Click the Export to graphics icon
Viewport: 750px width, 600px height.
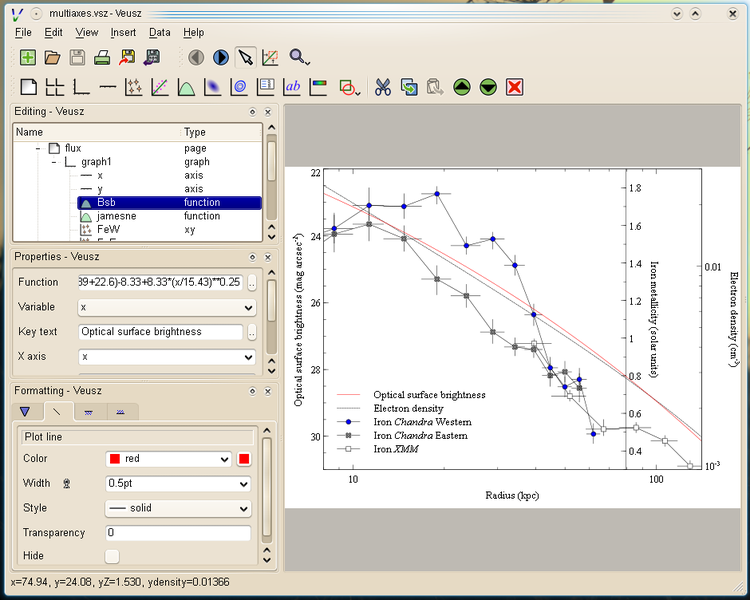coord(127,57)
